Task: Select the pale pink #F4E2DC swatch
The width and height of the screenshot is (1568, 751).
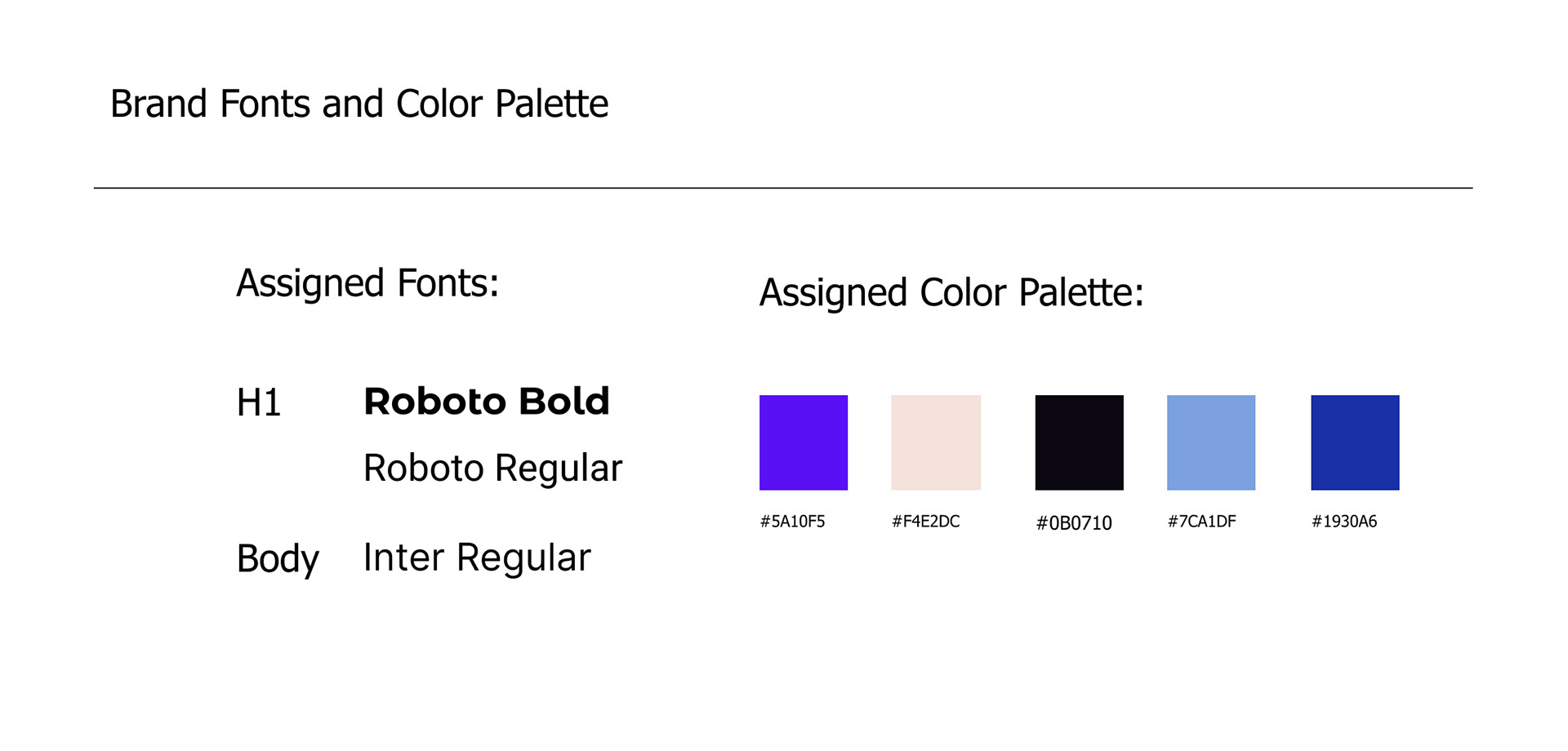Action: click(x=936, y=442)
